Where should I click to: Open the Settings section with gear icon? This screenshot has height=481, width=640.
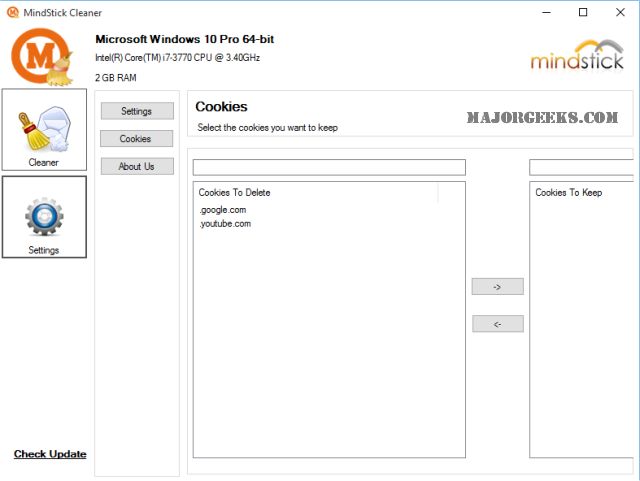(44, 217)
